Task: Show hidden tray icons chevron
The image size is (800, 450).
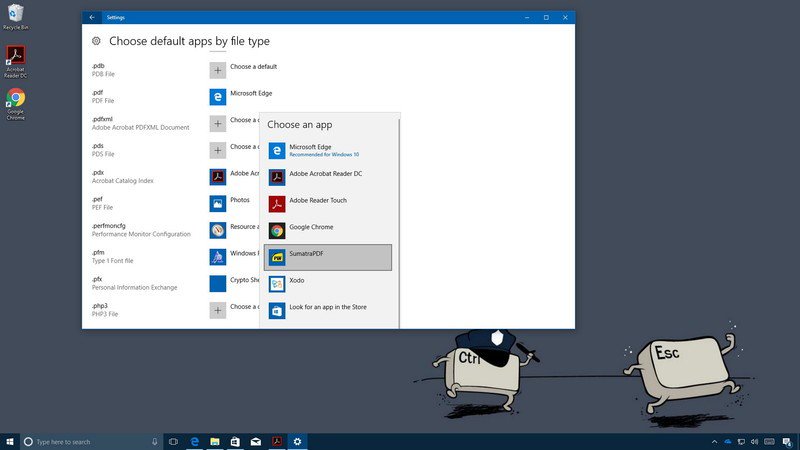Action: coord(714,442)
